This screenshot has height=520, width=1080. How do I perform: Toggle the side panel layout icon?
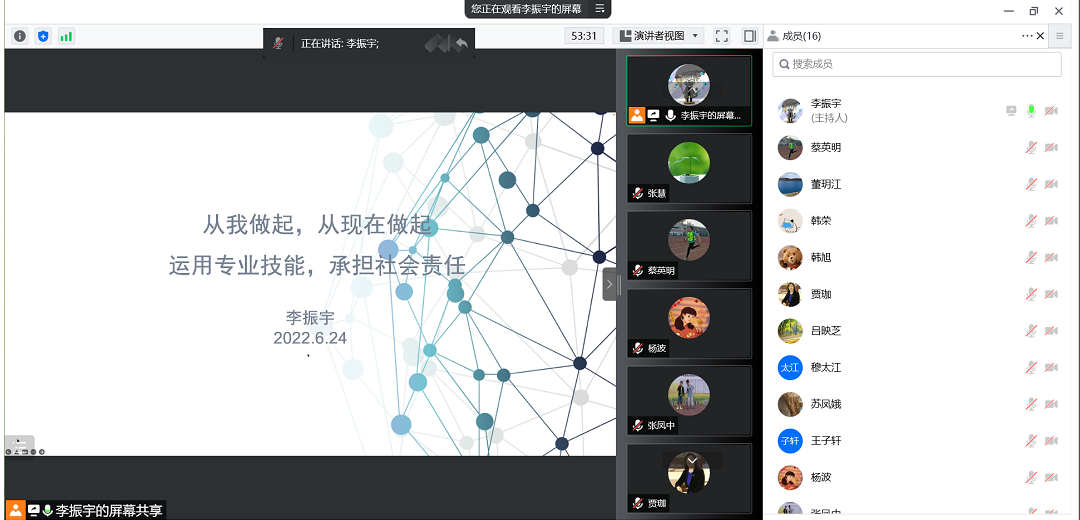point(750,36)
